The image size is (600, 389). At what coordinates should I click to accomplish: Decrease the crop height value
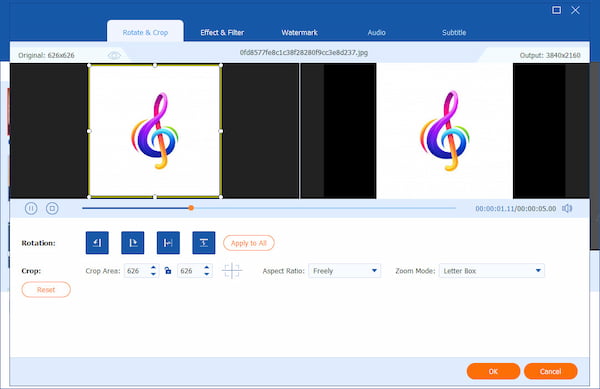point(207,274)
